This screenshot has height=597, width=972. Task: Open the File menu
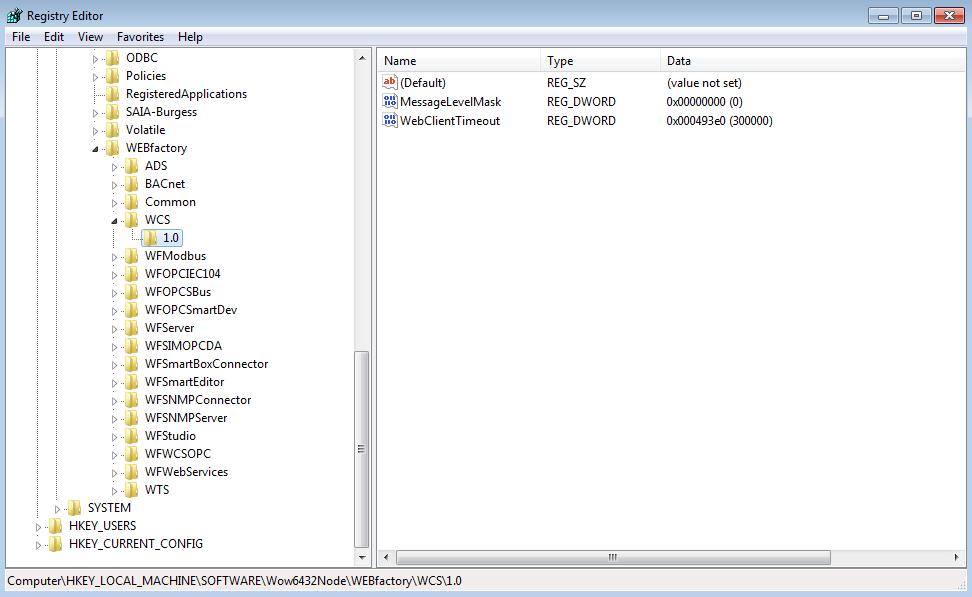20,37
